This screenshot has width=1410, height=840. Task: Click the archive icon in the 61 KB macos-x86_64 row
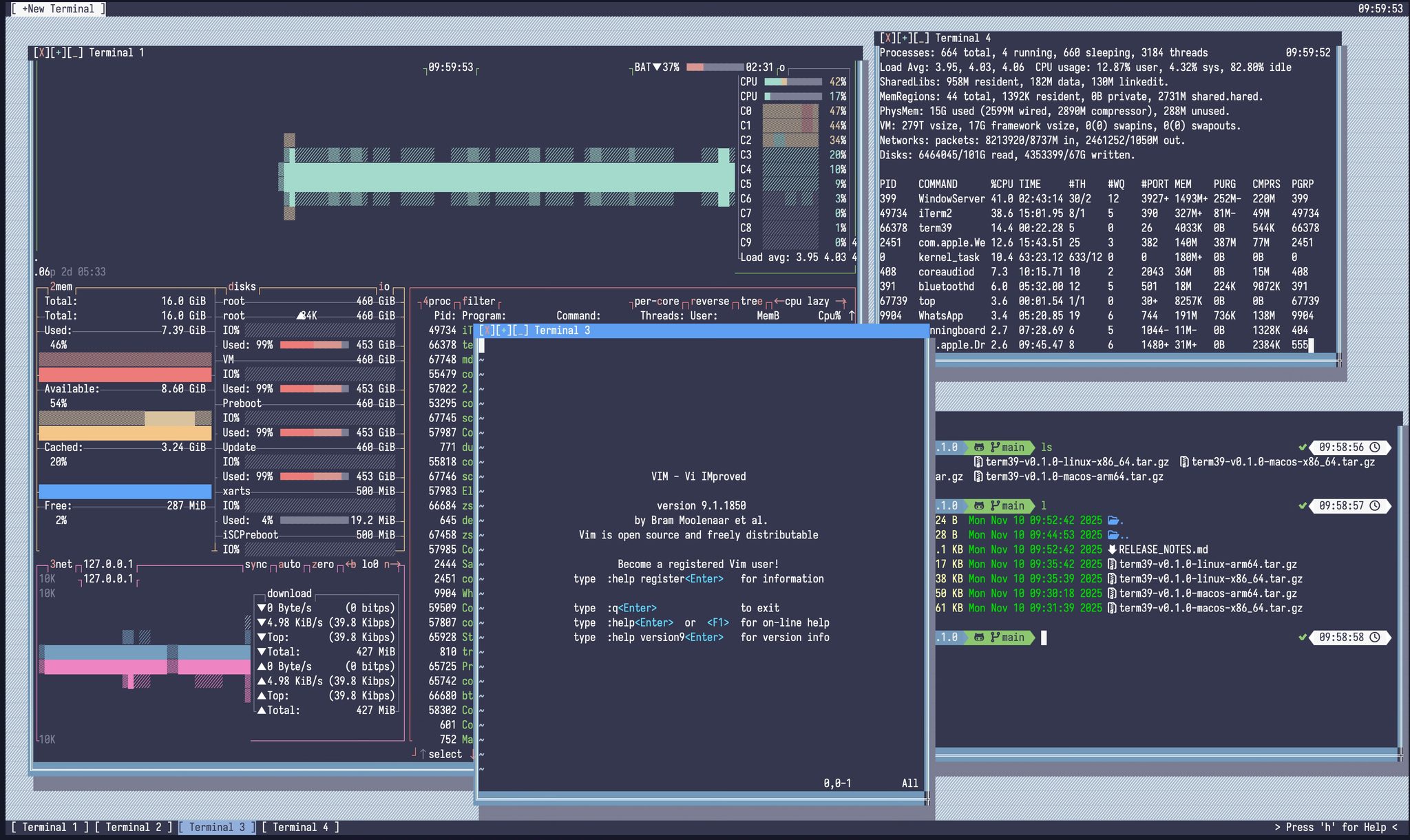[x=1112, y=608]
